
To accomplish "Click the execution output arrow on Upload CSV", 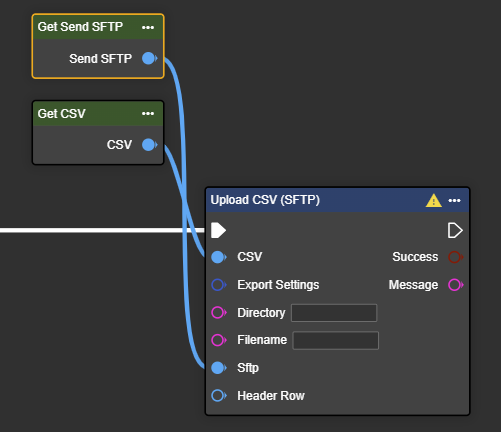I will (x=455, y=230).
